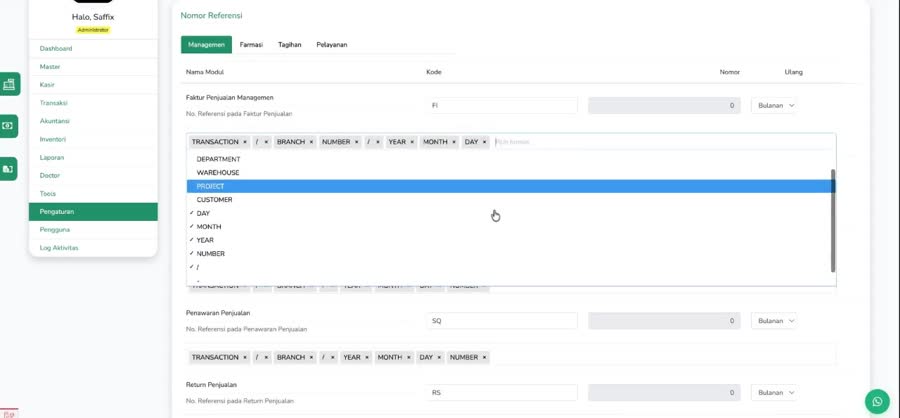
Task: Open the green file shortcut icon
Action: (x=8, y=169)
